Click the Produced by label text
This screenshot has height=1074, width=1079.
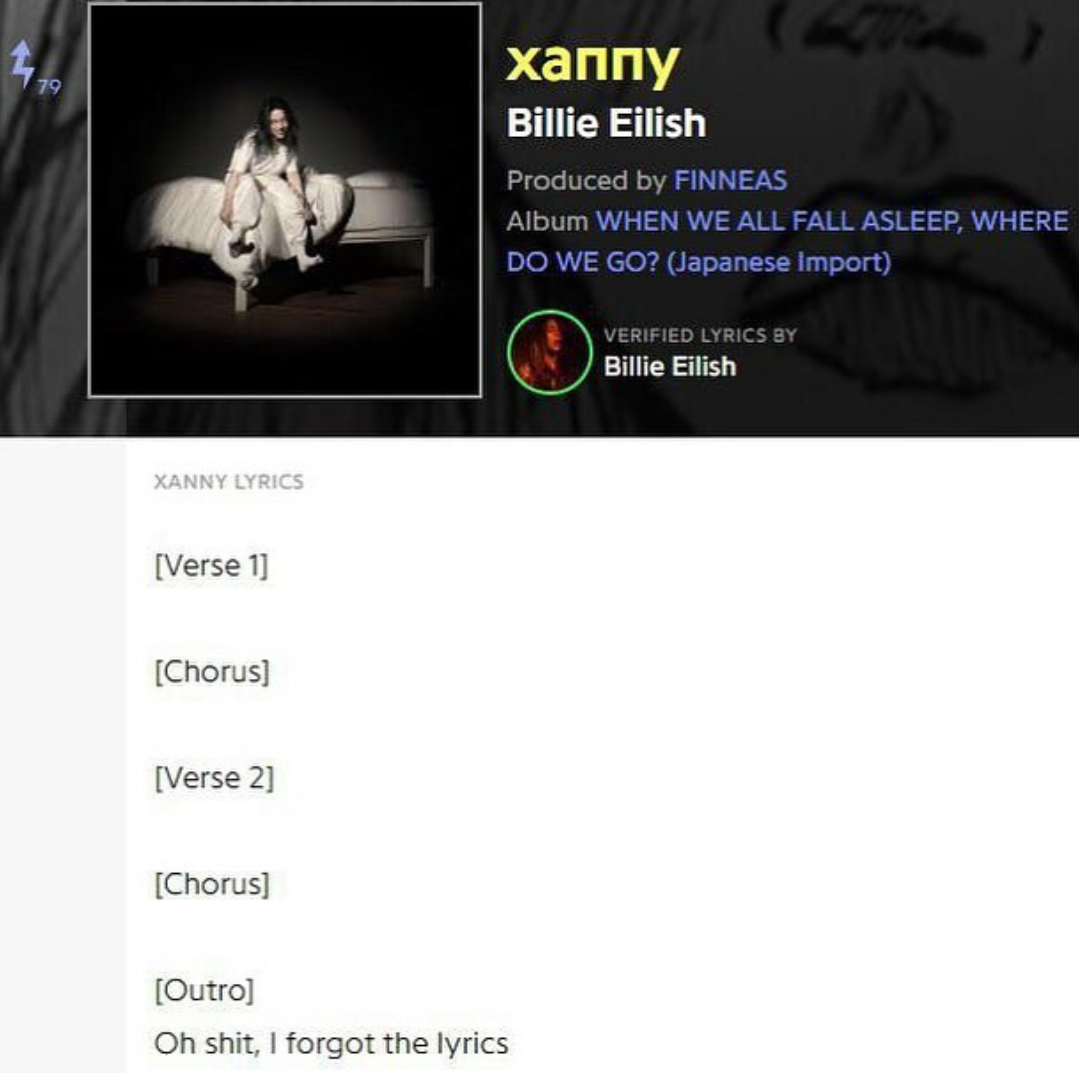586,180
